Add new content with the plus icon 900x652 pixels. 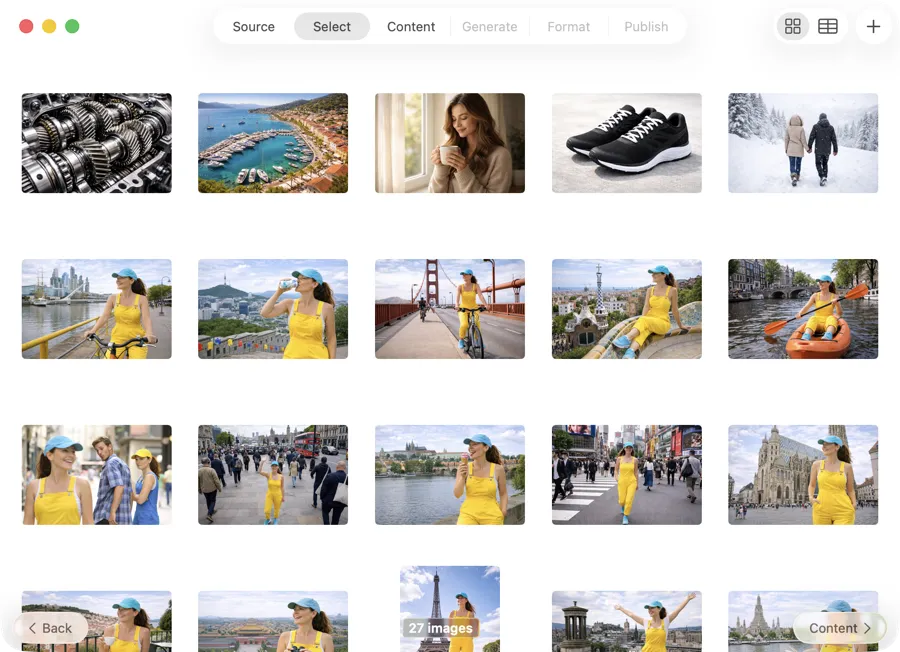point(873,26)
